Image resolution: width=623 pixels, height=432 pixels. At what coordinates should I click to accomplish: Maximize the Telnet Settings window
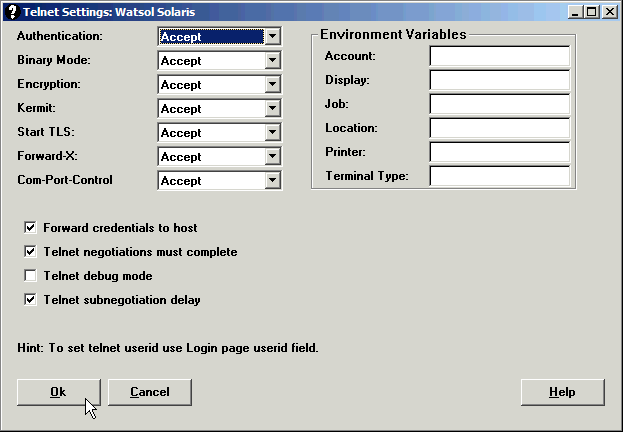[592, 12]
